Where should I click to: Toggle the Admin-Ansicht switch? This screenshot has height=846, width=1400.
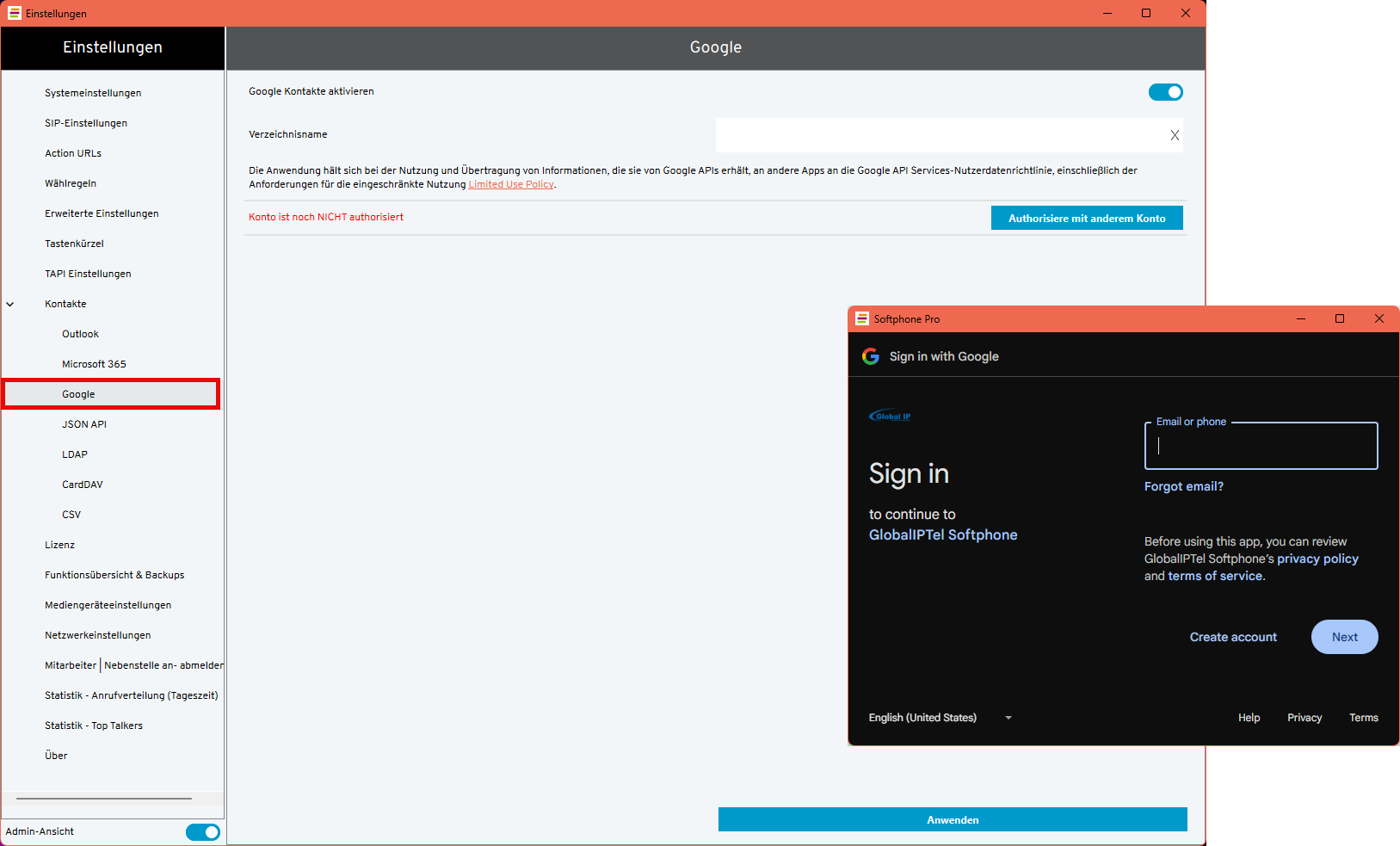203,831
